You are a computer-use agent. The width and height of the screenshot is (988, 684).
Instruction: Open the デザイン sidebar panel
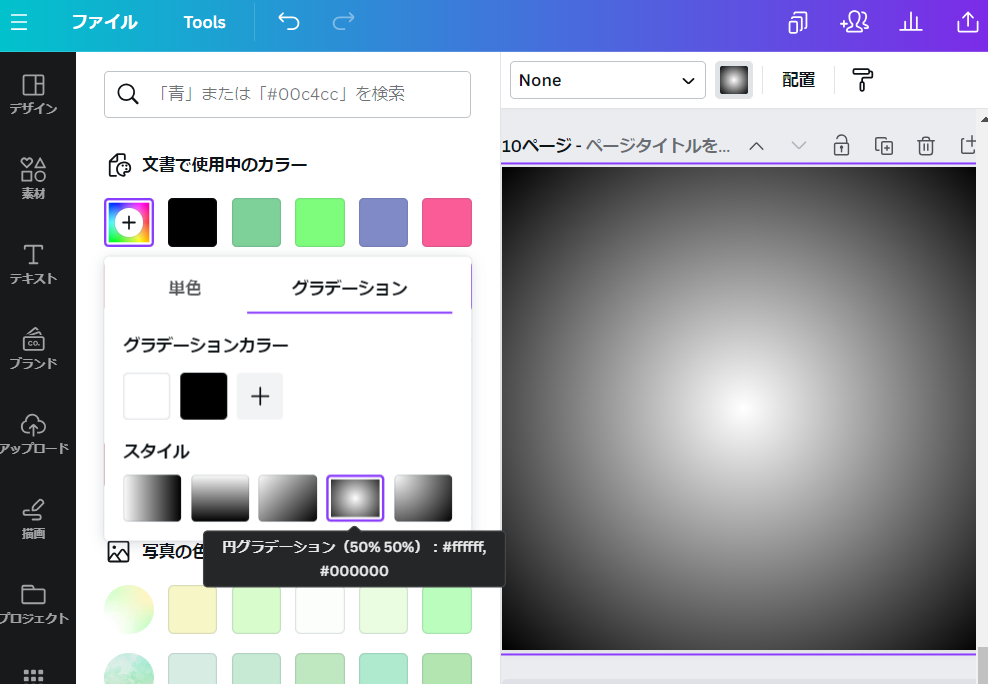33,94
